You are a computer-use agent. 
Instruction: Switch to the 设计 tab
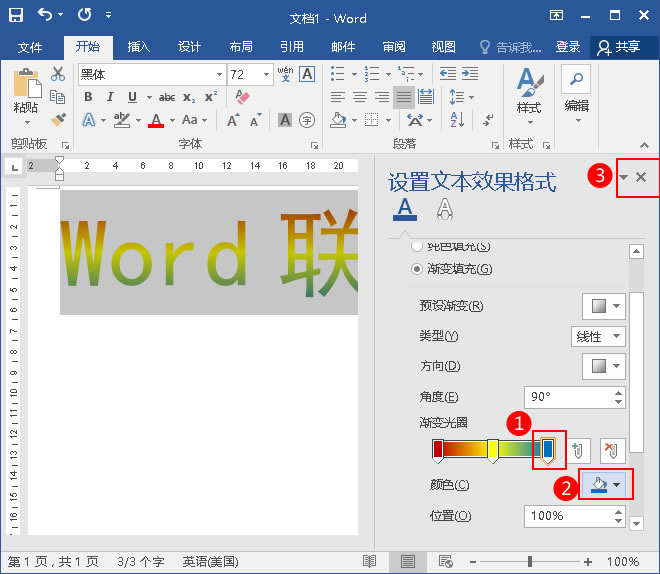click(189, 47)
